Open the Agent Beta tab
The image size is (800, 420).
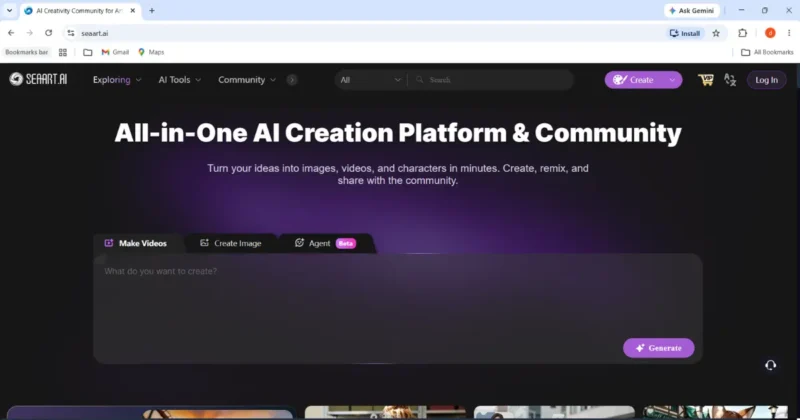click(x=326, y=243)
